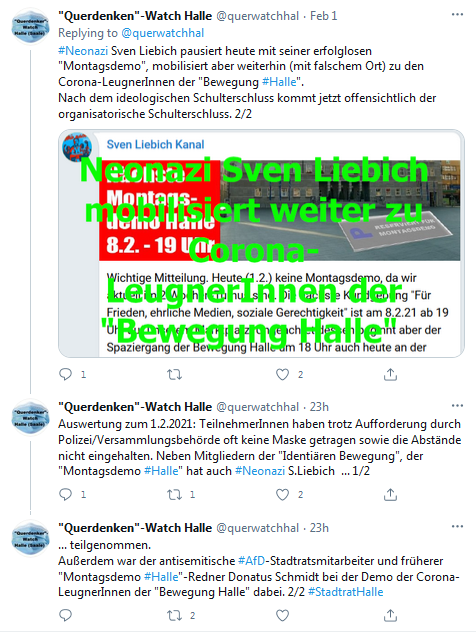Reply to the first tweet about Sven Liebich
Image resolution: width=476 pixels, height=634 pixels.
pyautogui.click(x=66, y=374)
